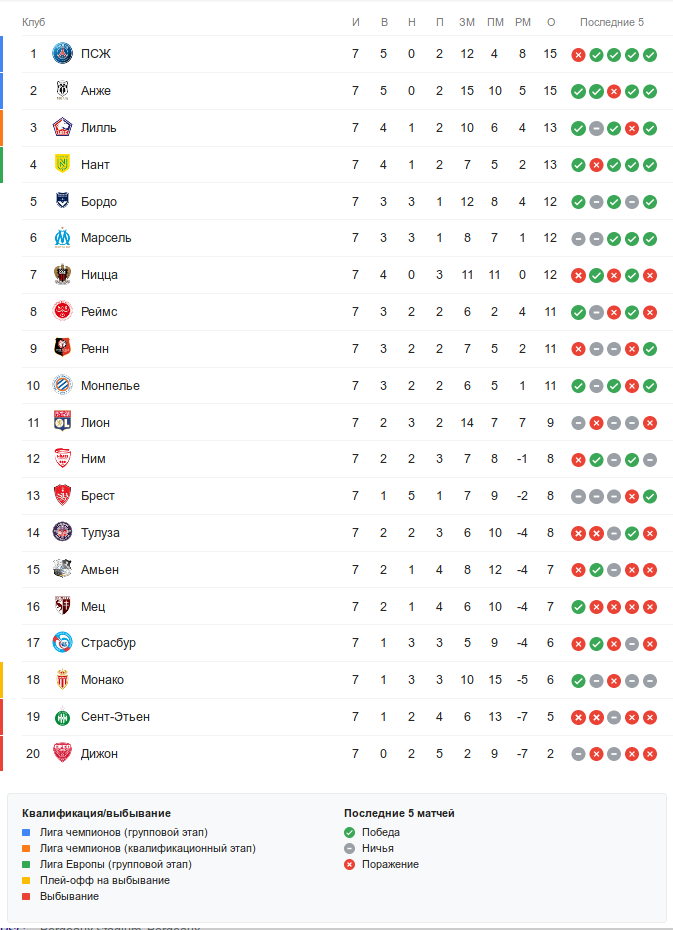
Task: Click the Последние 5 column header
Action: point(613,22)
